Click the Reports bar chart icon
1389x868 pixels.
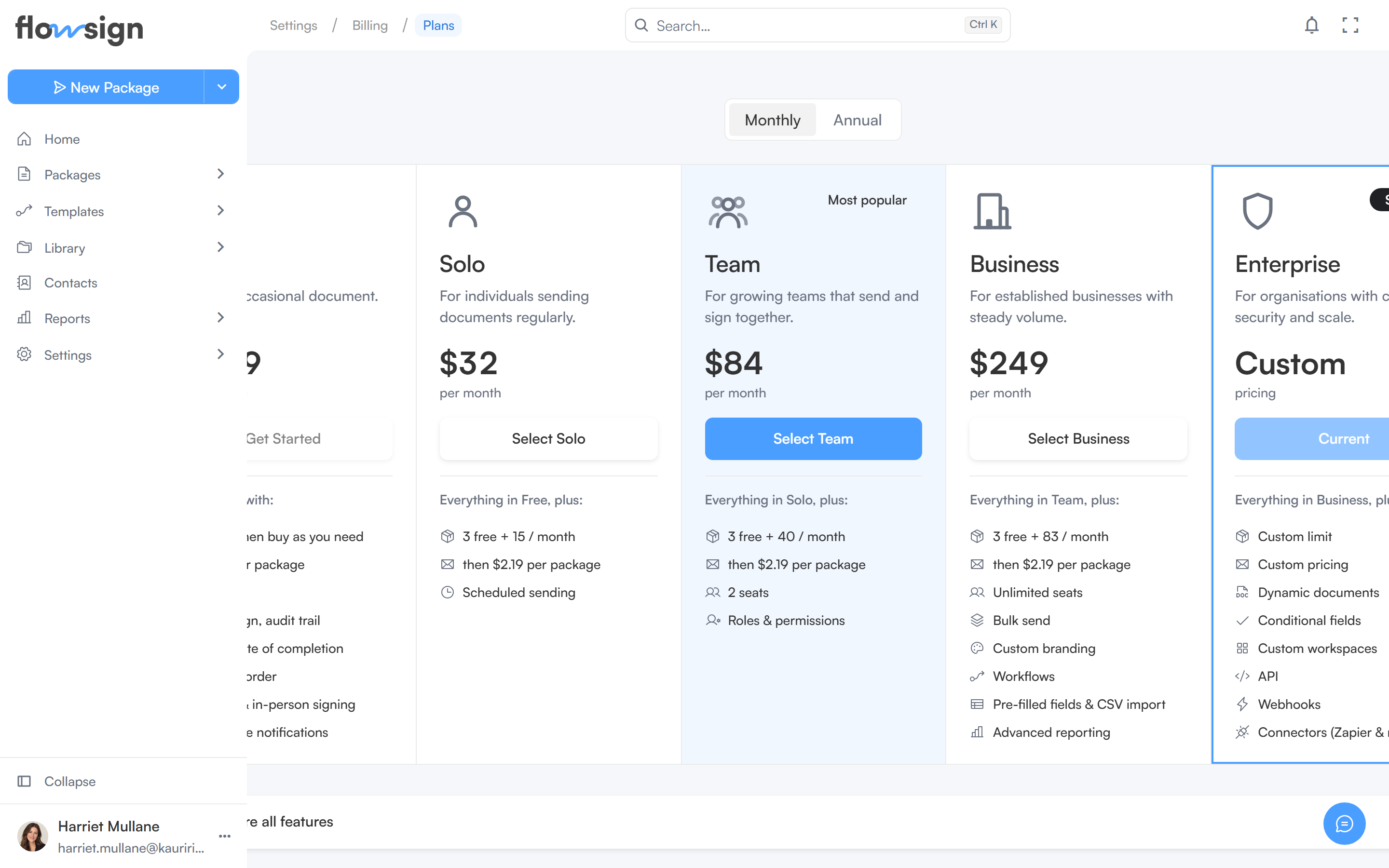click(24, 318)
